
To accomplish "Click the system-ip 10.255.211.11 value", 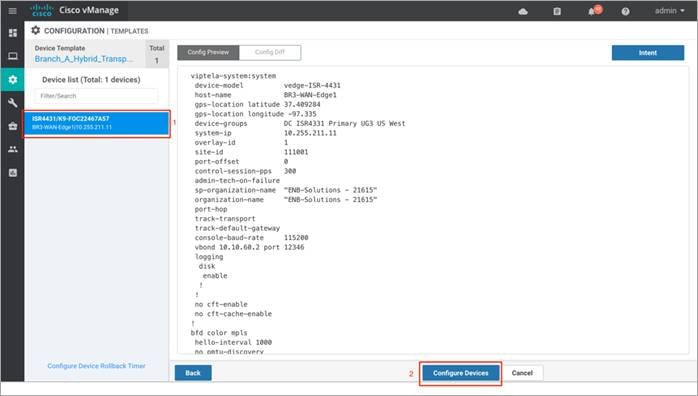I will [310, 133].
